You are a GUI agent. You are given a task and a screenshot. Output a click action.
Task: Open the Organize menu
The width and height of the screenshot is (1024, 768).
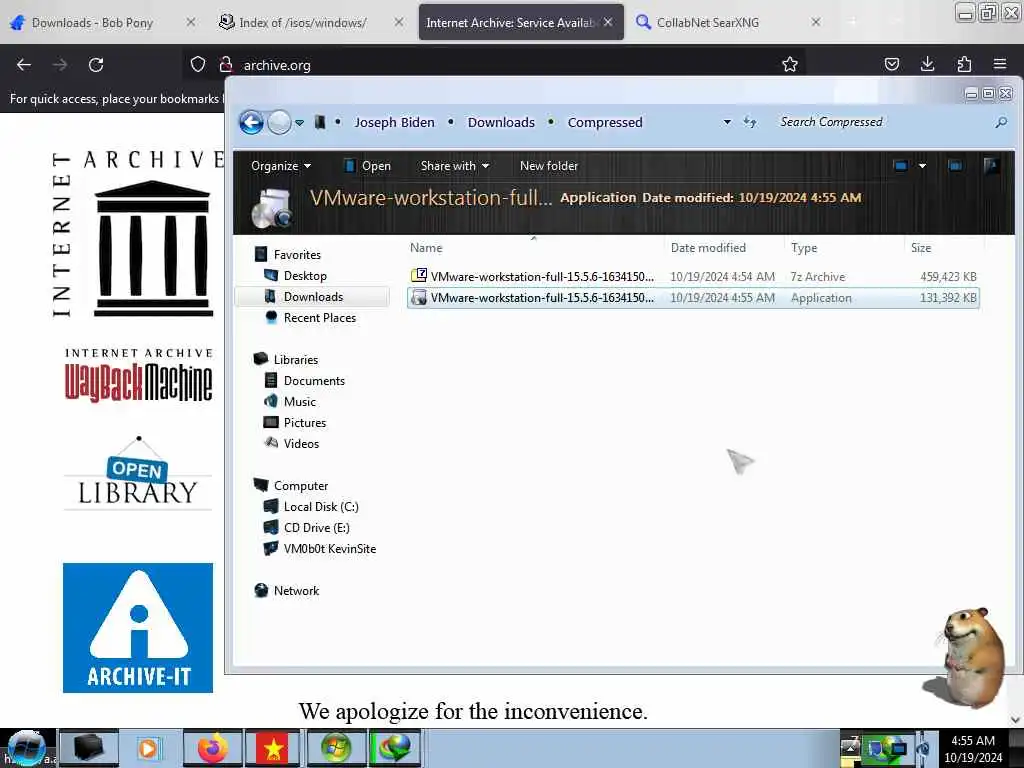(281, 166)
